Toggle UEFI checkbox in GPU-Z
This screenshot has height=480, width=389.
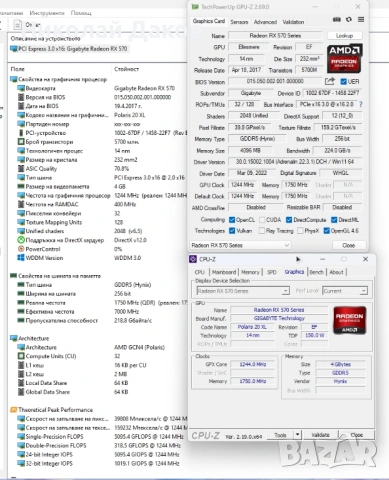343,81
